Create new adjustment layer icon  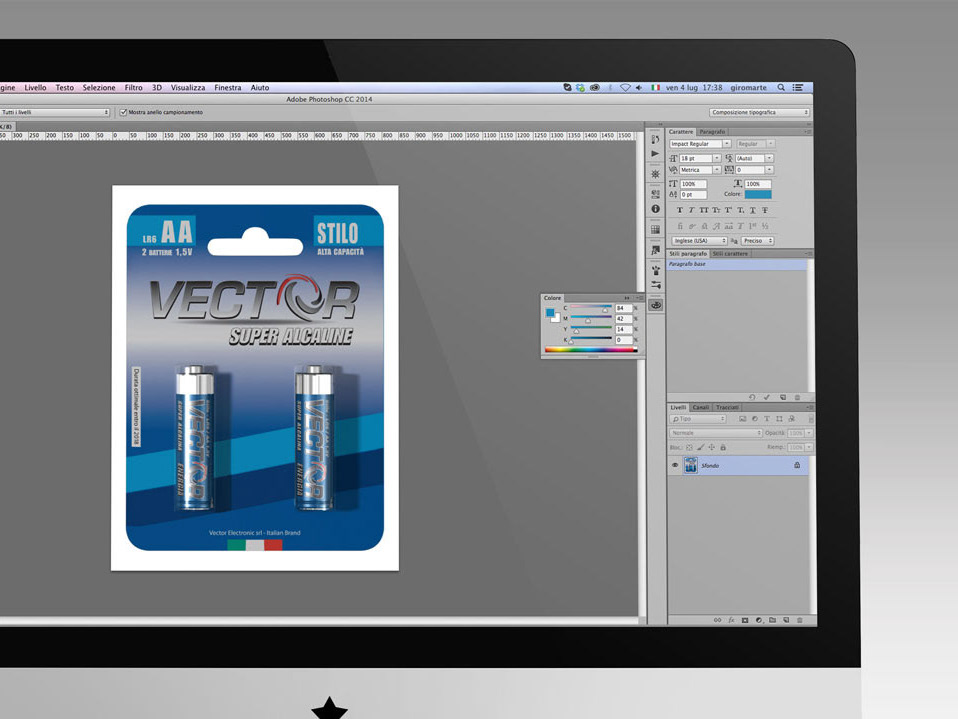coord(759,620)
